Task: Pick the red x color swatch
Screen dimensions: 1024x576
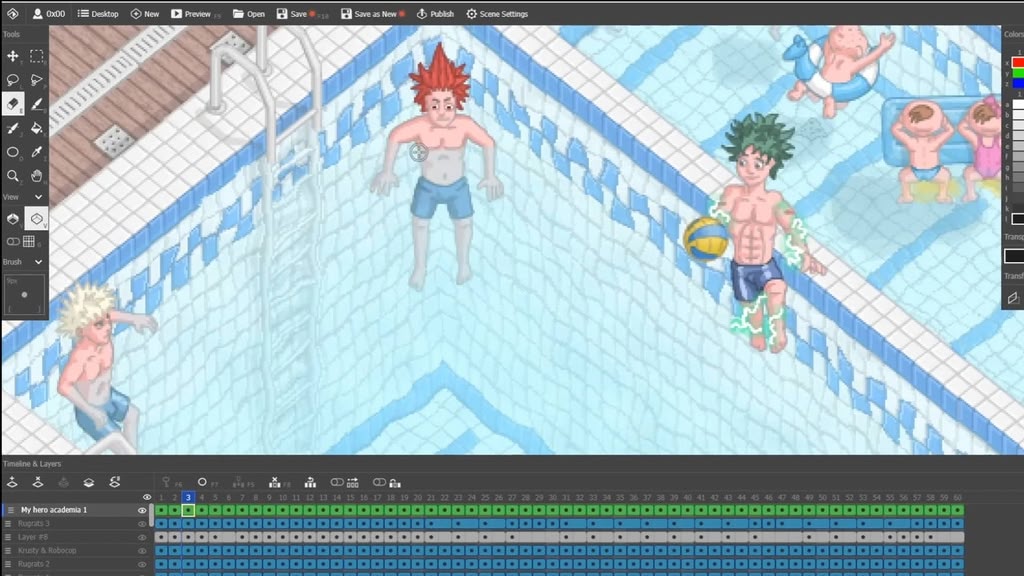Action: coord(1017,63)
